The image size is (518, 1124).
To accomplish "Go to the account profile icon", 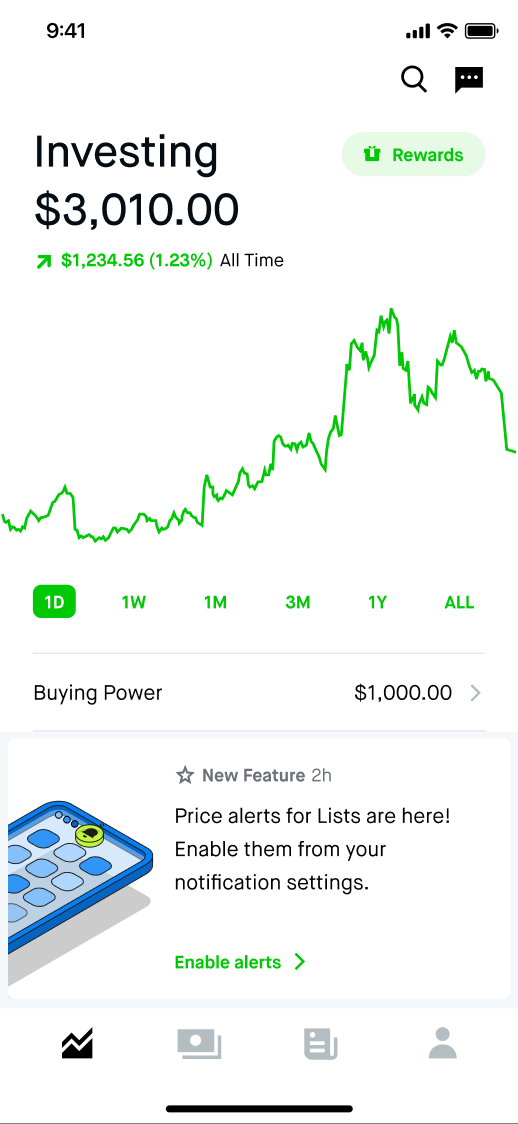I will coord(443,1043).
